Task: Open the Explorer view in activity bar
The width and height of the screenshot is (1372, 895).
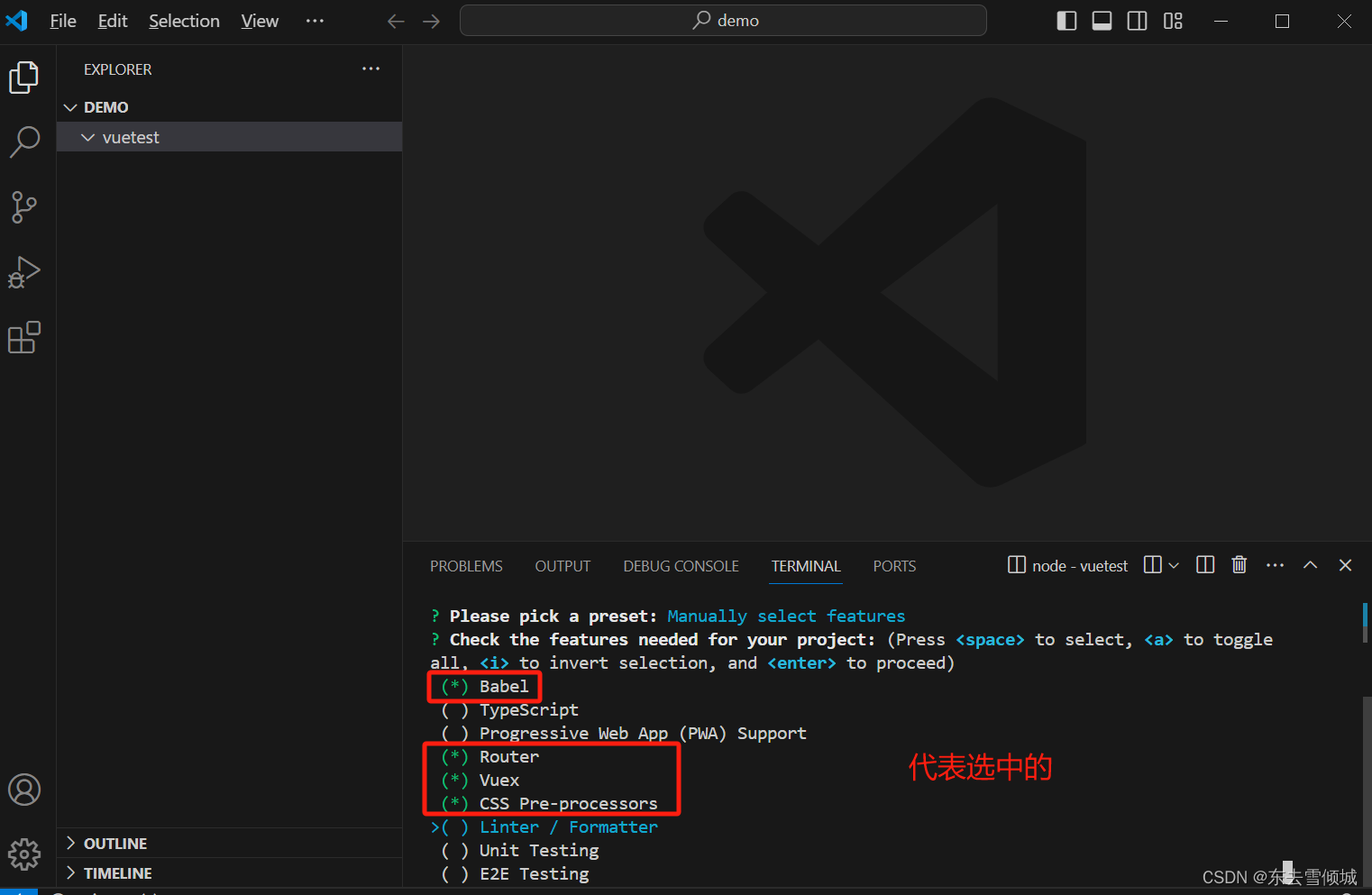Action: (x=24, y=78)
